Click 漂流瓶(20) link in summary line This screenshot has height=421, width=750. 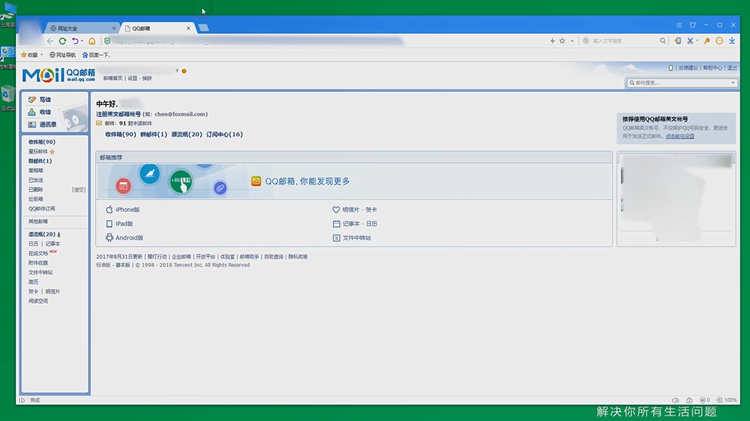[187, 134]
